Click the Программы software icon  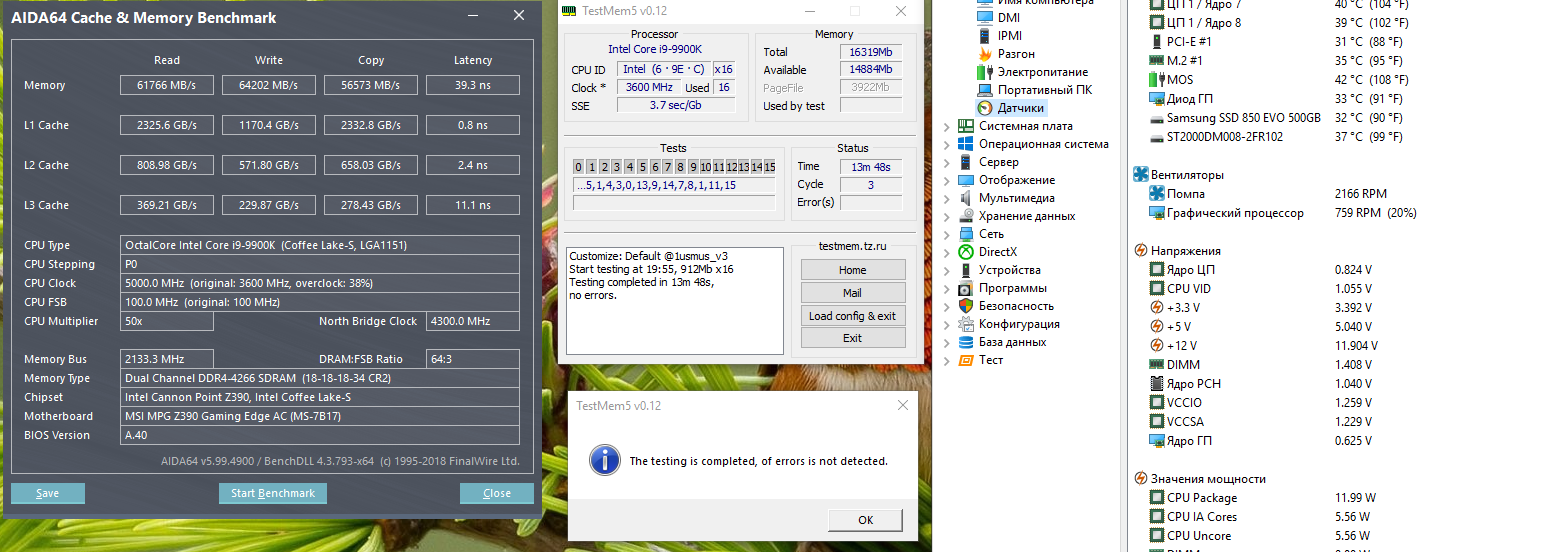tap(966, 288)
